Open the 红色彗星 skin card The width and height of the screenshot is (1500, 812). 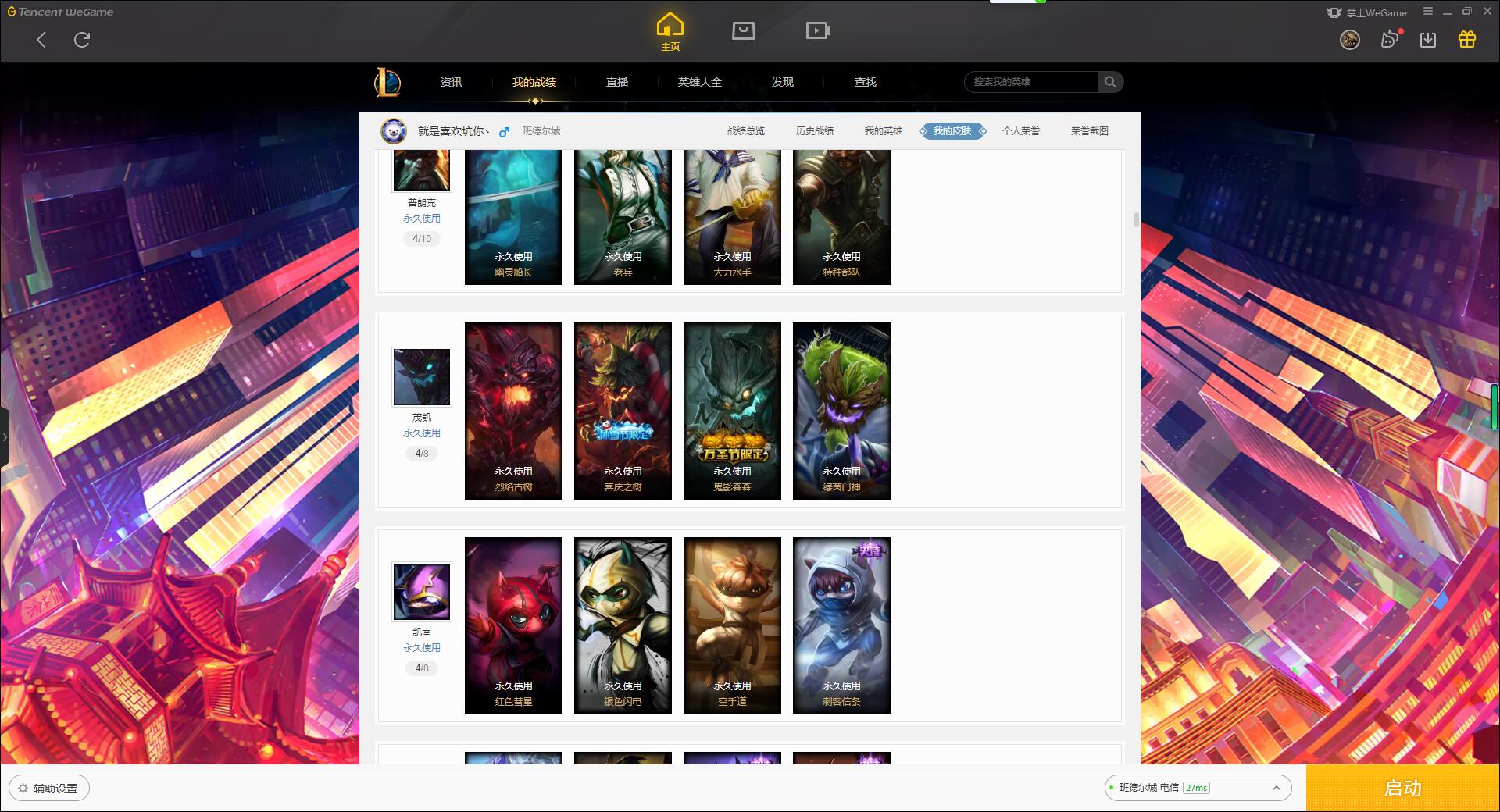click(513, 625)
